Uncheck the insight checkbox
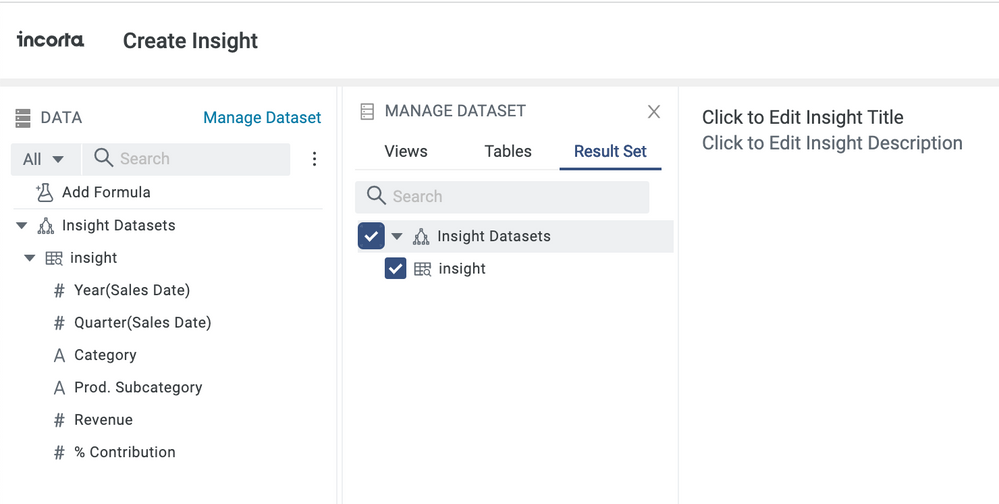 pyautogui.click(x=395, y=269)
